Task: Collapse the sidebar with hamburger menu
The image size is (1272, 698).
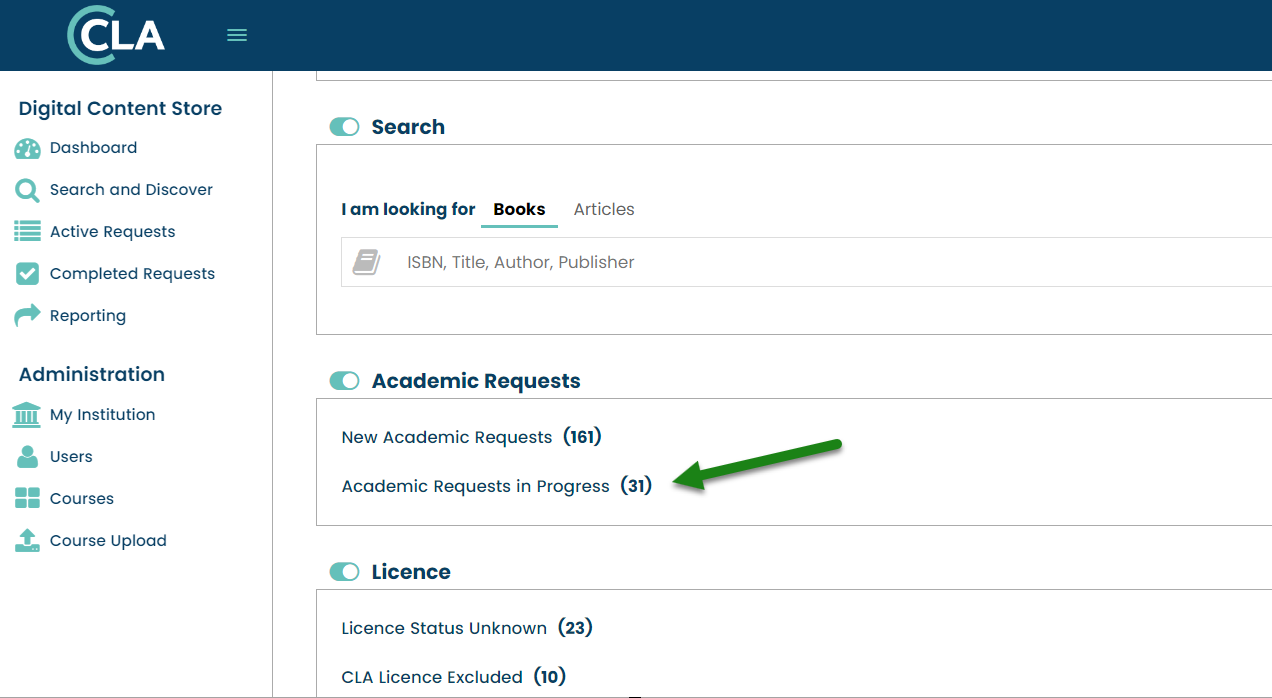Action: 237,35
